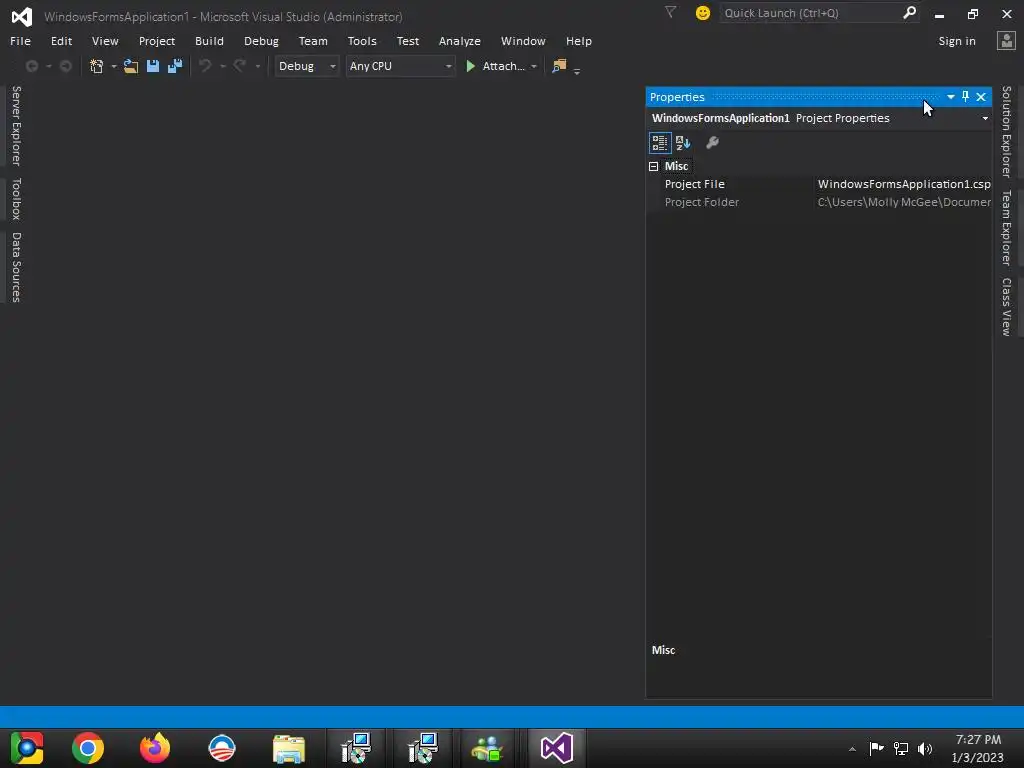Click the Save icon in toolbar
The height and width of the screenshot is (768, 1024).
coord(153,66)
